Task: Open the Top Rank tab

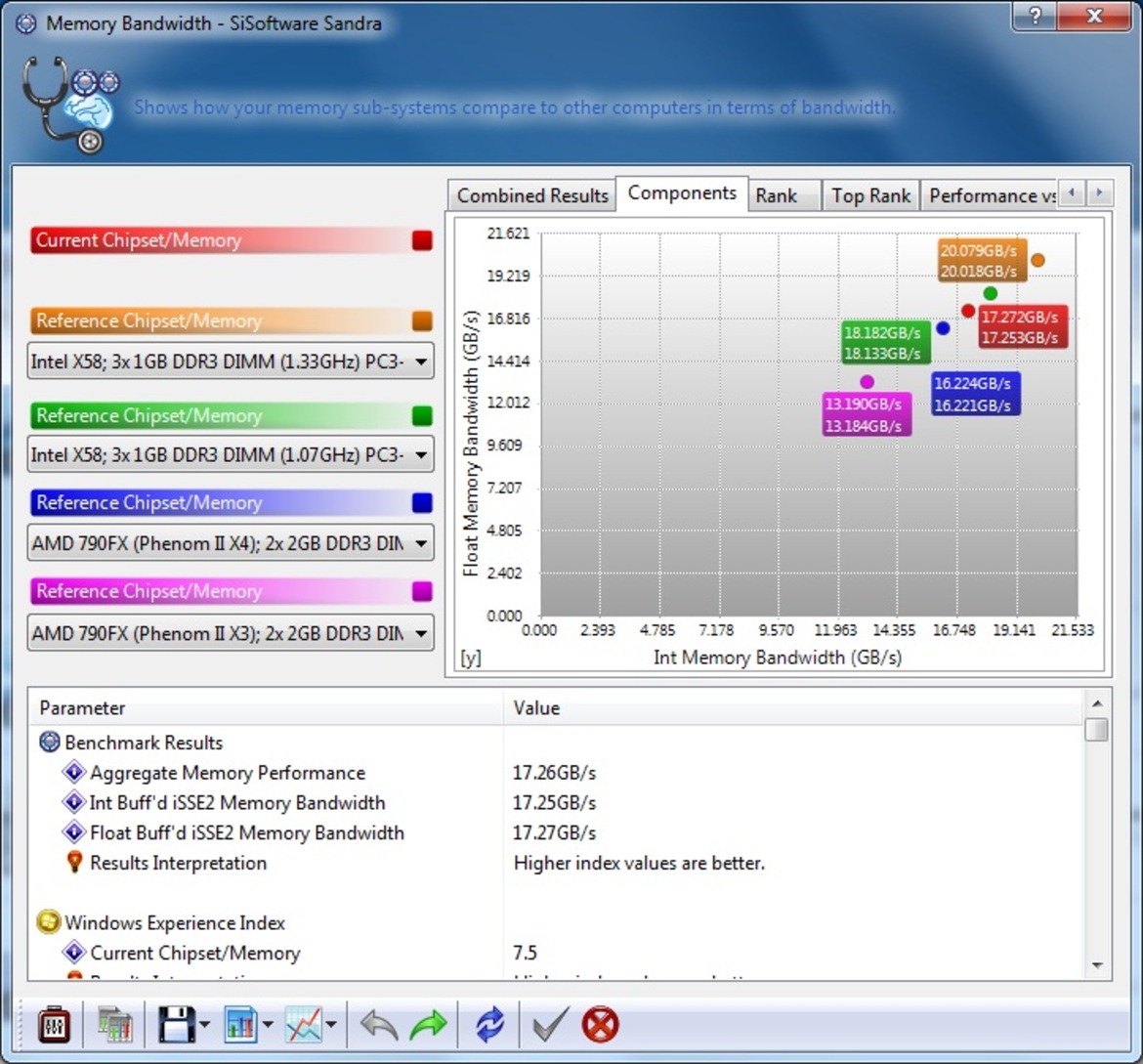Action: [x=871, y=195]
